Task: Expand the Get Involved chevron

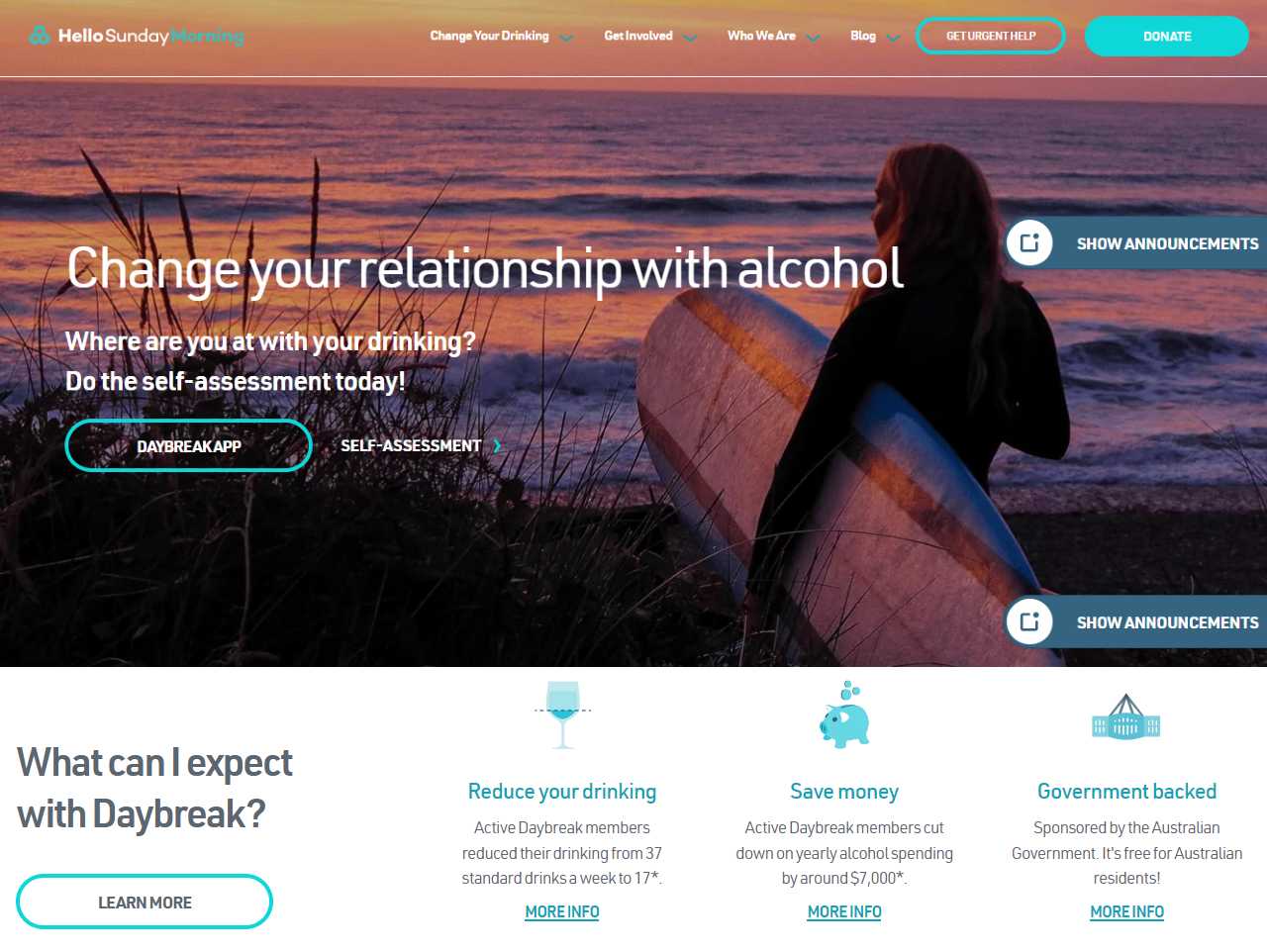Action: (690, 38)
